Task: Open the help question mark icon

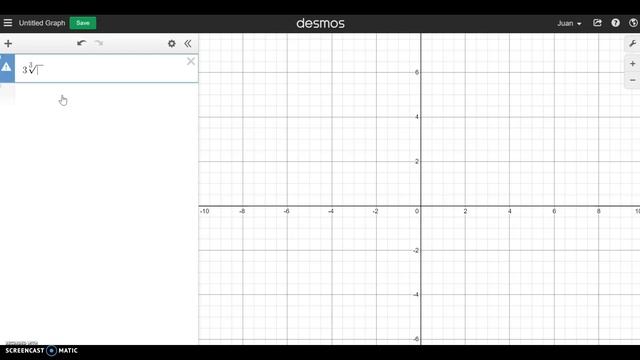Action: (615, 23)
